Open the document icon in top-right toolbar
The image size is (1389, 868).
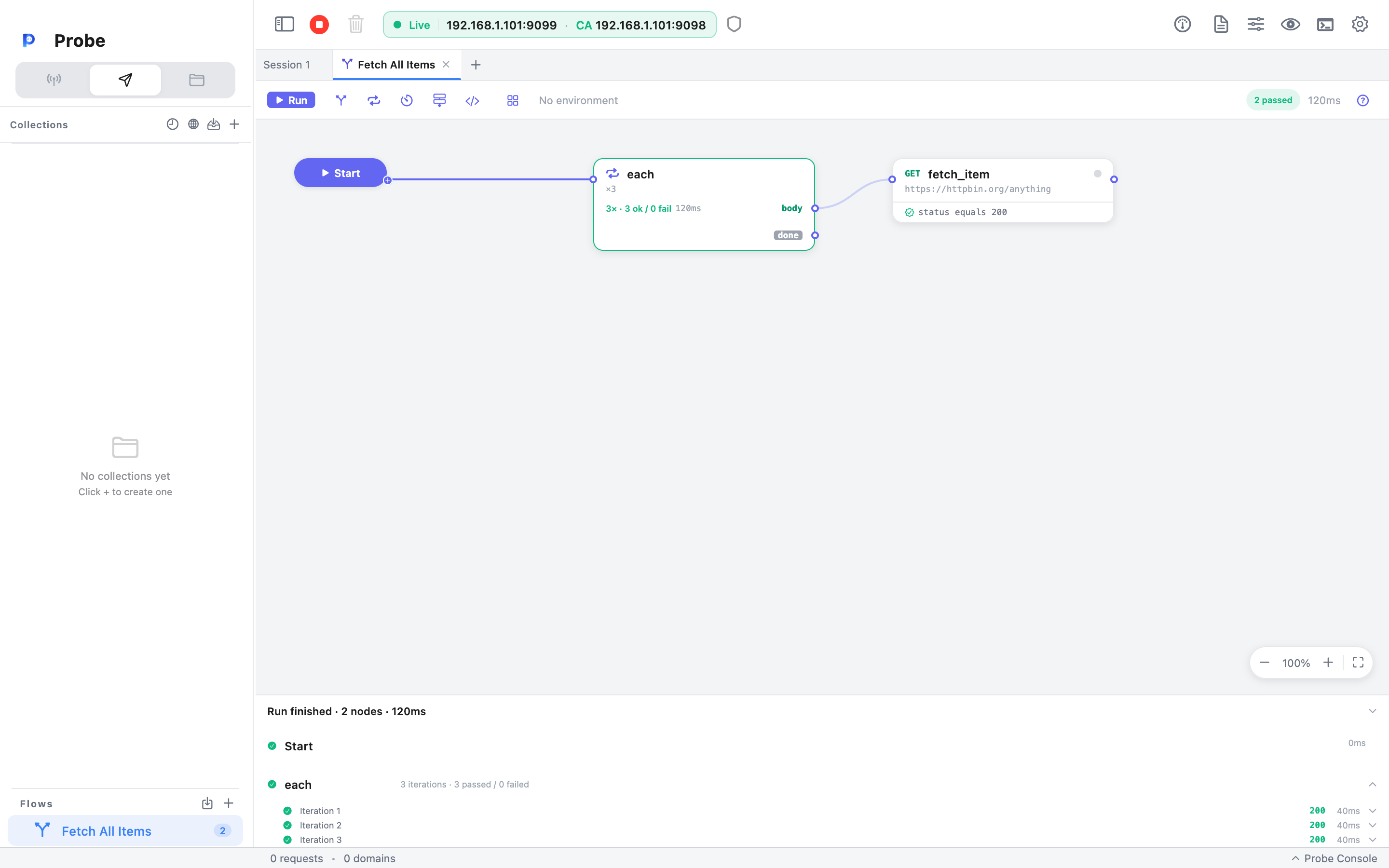click(x=1221, y=24)
